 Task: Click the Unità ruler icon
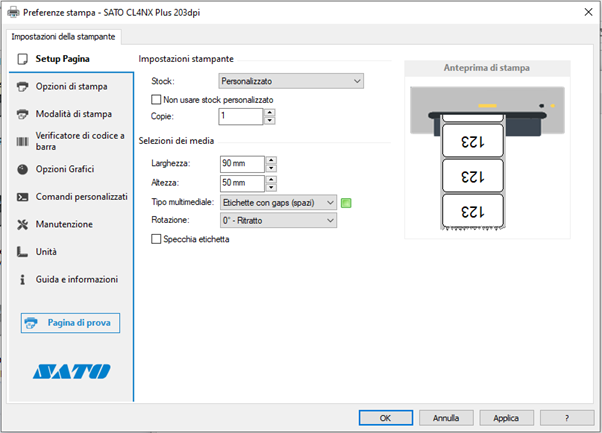click(23, 252)
